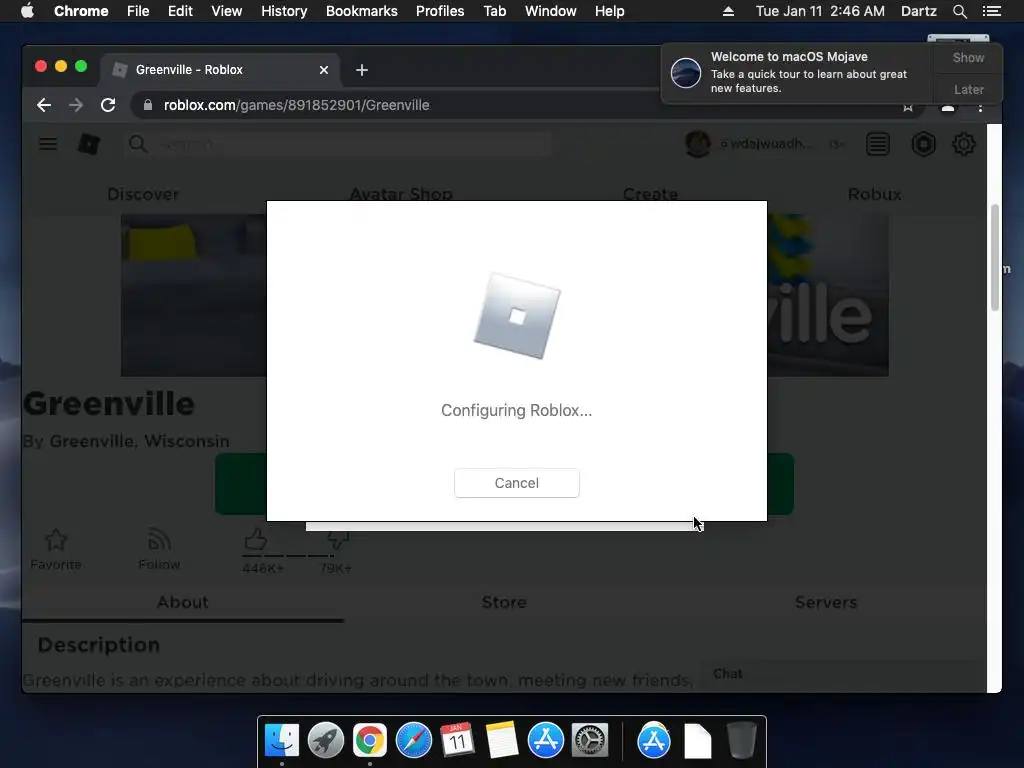Open the notifications feed icon
Image resolution: width=1024 pixels, height=768 pixels.
878,144
